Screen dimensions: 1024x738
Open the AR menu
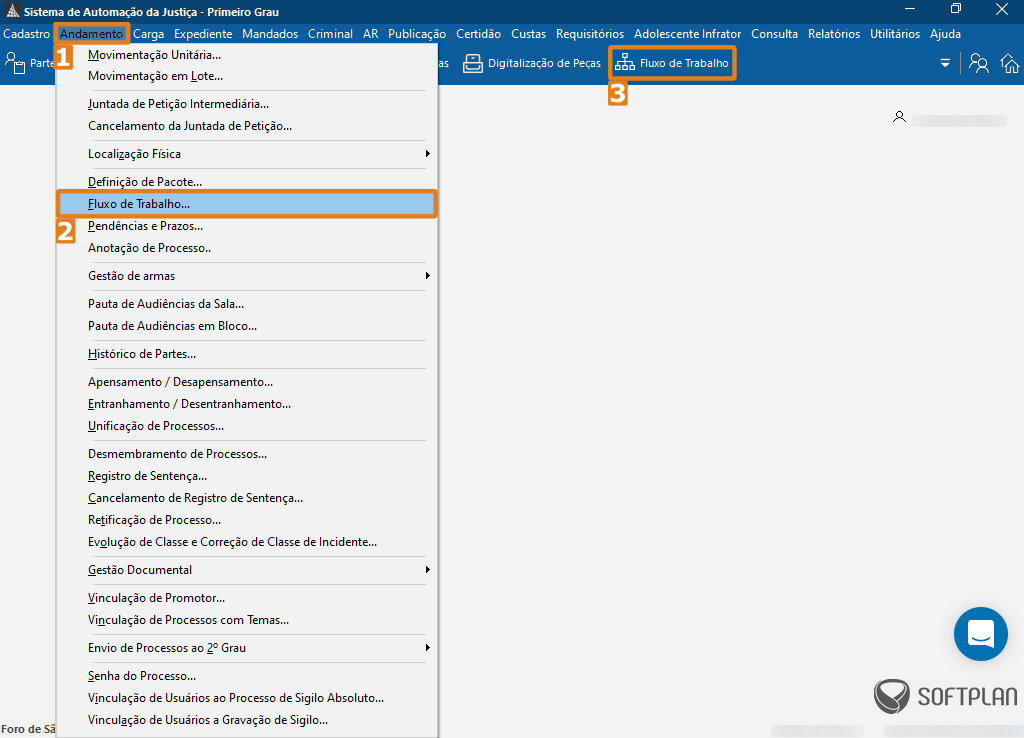coord(371,34)
